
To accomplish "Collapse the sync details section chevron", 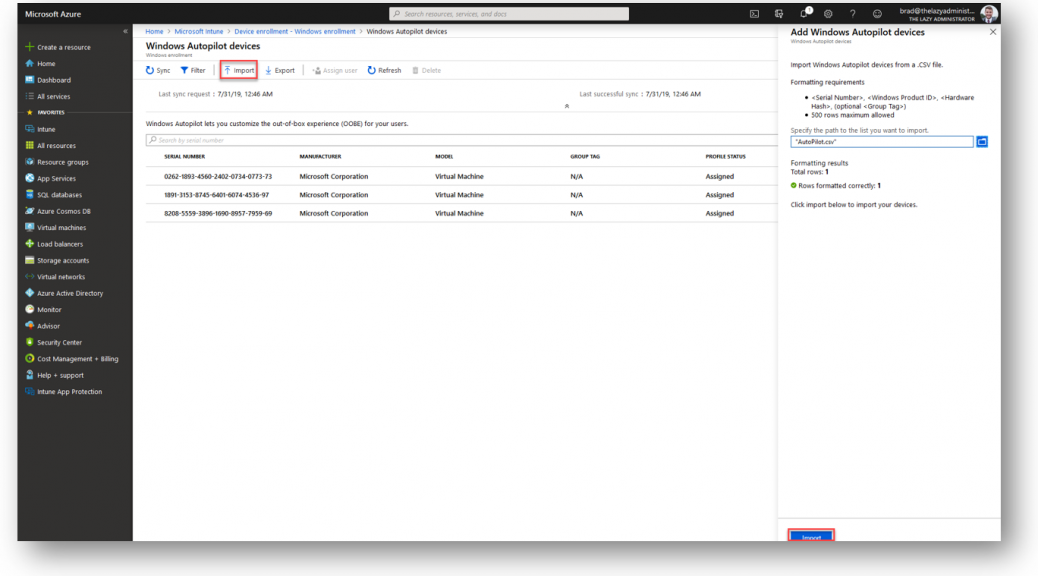I will 567,106.
